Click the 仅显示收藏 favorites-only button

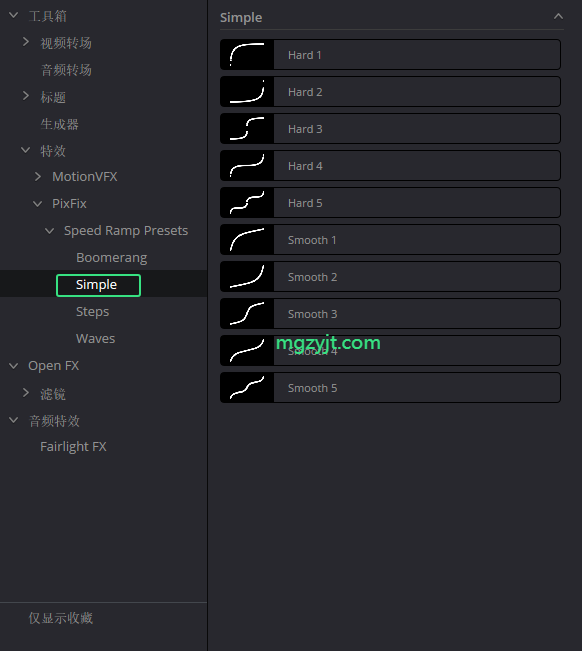pos(61,618)
